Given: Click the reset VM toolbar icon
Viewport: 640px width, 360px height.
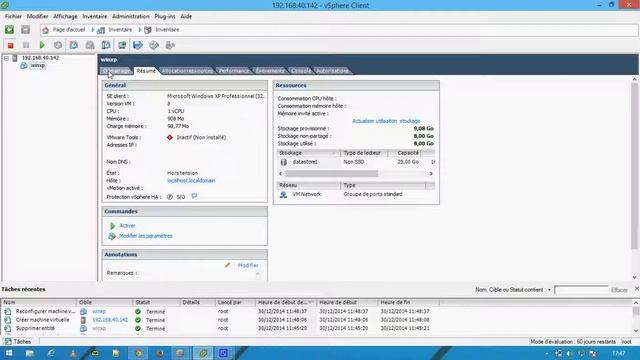Looking at the screenshot, I should pyautogui.click(x=58, y=45).
